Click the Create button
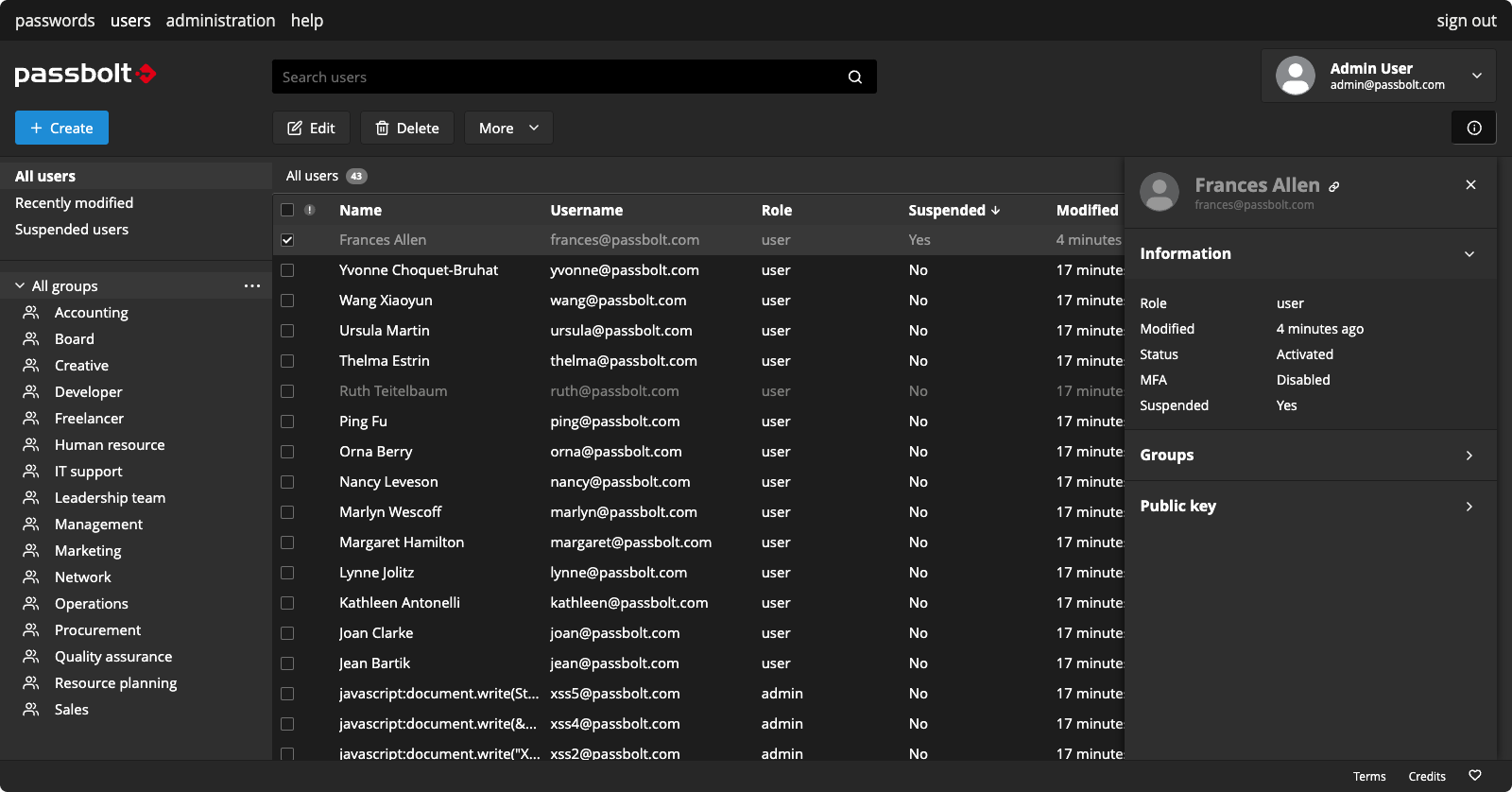The width and height of the screenshot is (1512, 792). click(61, 128)
